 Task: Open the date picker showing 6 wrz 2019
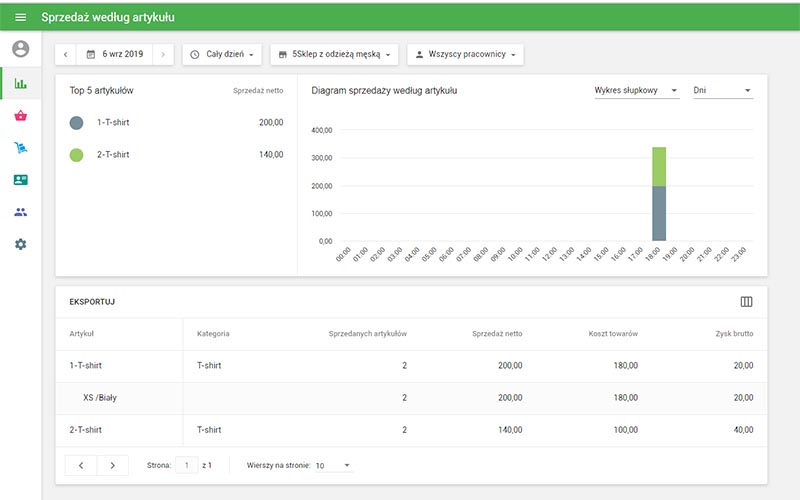(115, 54)
